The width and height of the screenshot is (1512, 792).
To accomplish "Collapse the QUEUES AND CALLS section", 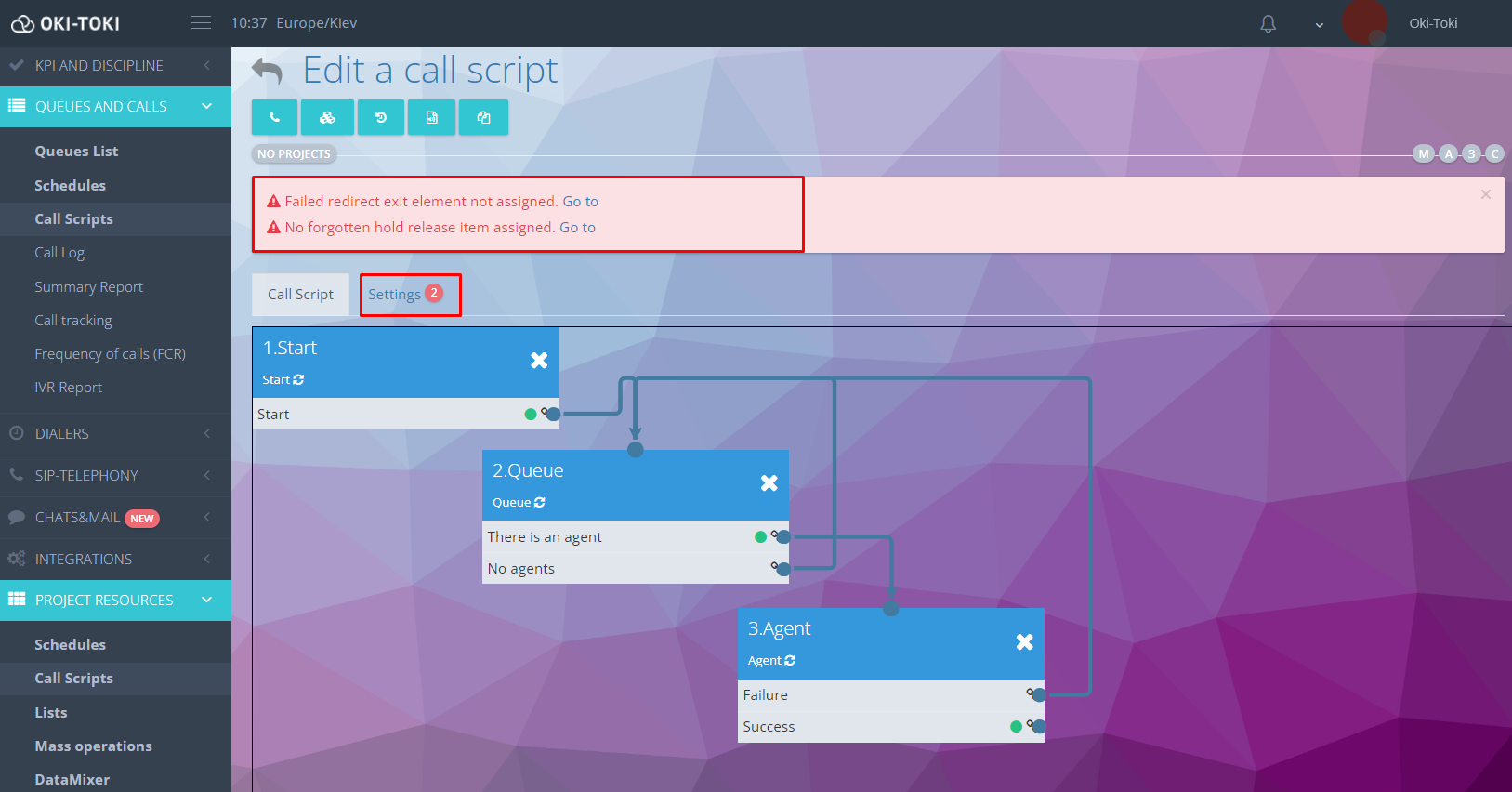I will pos(206,107).
